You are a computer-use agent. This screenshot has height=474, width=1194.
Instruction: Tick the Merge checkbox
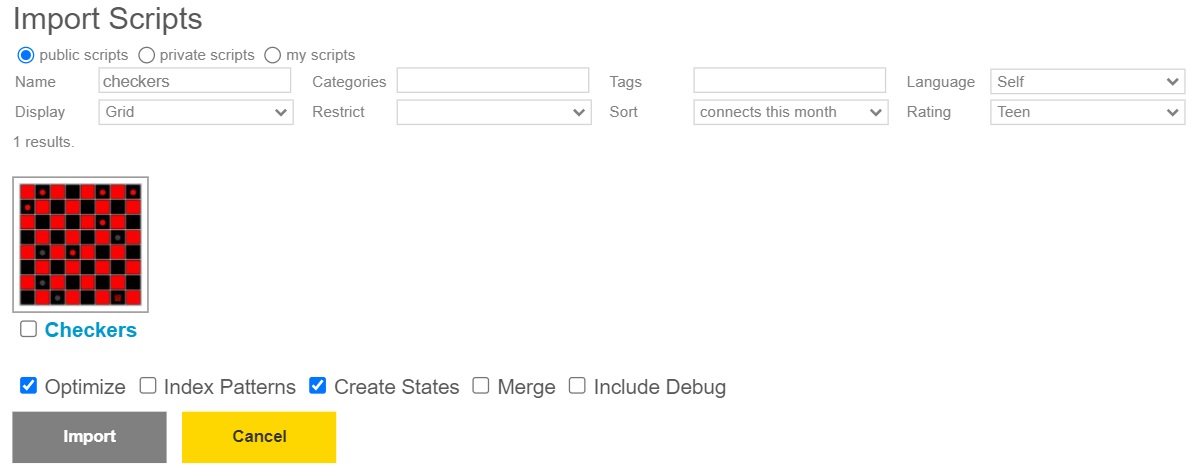click(480, 386)
